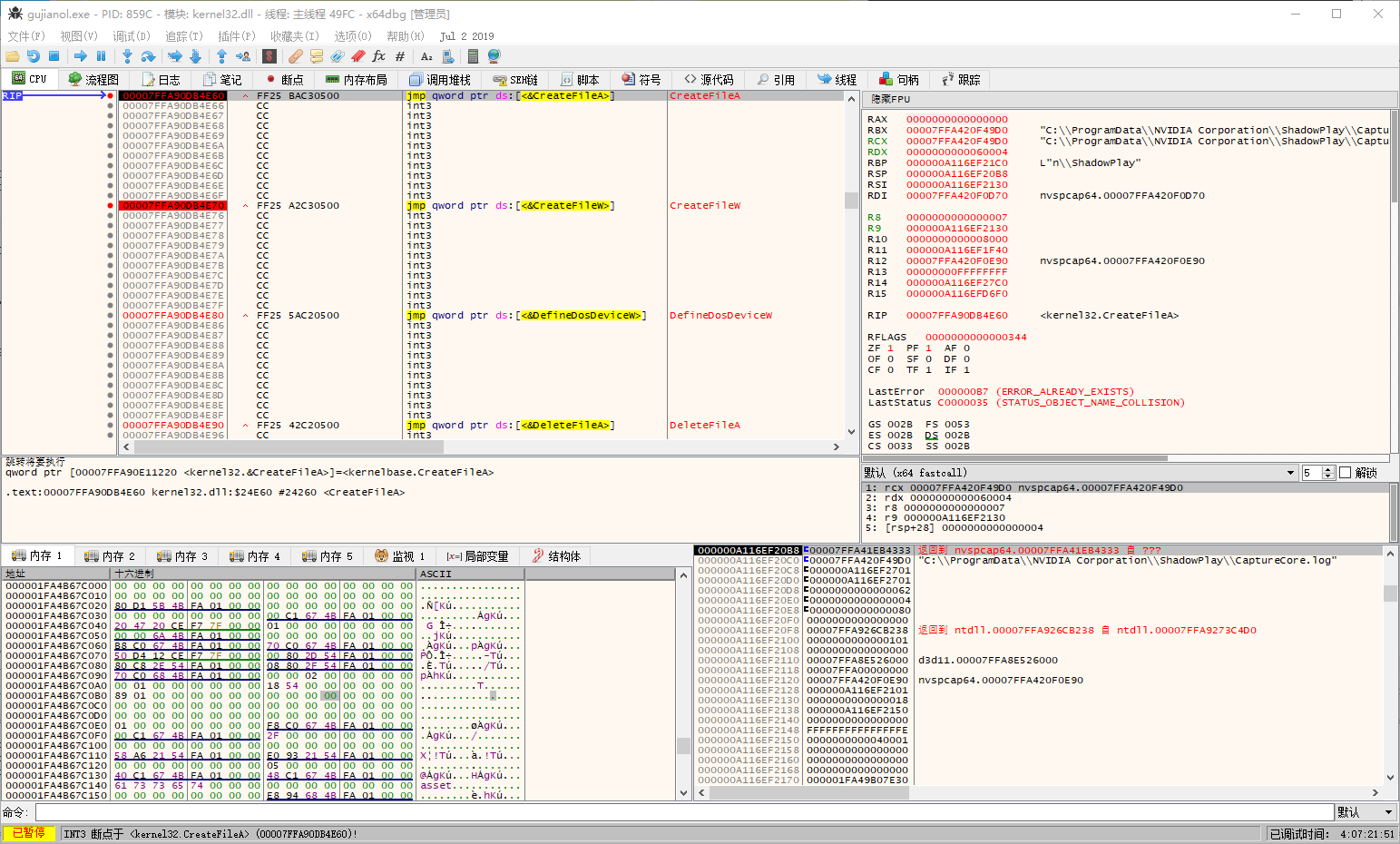Open the 追踪(T) menu

tap(184, 36)
